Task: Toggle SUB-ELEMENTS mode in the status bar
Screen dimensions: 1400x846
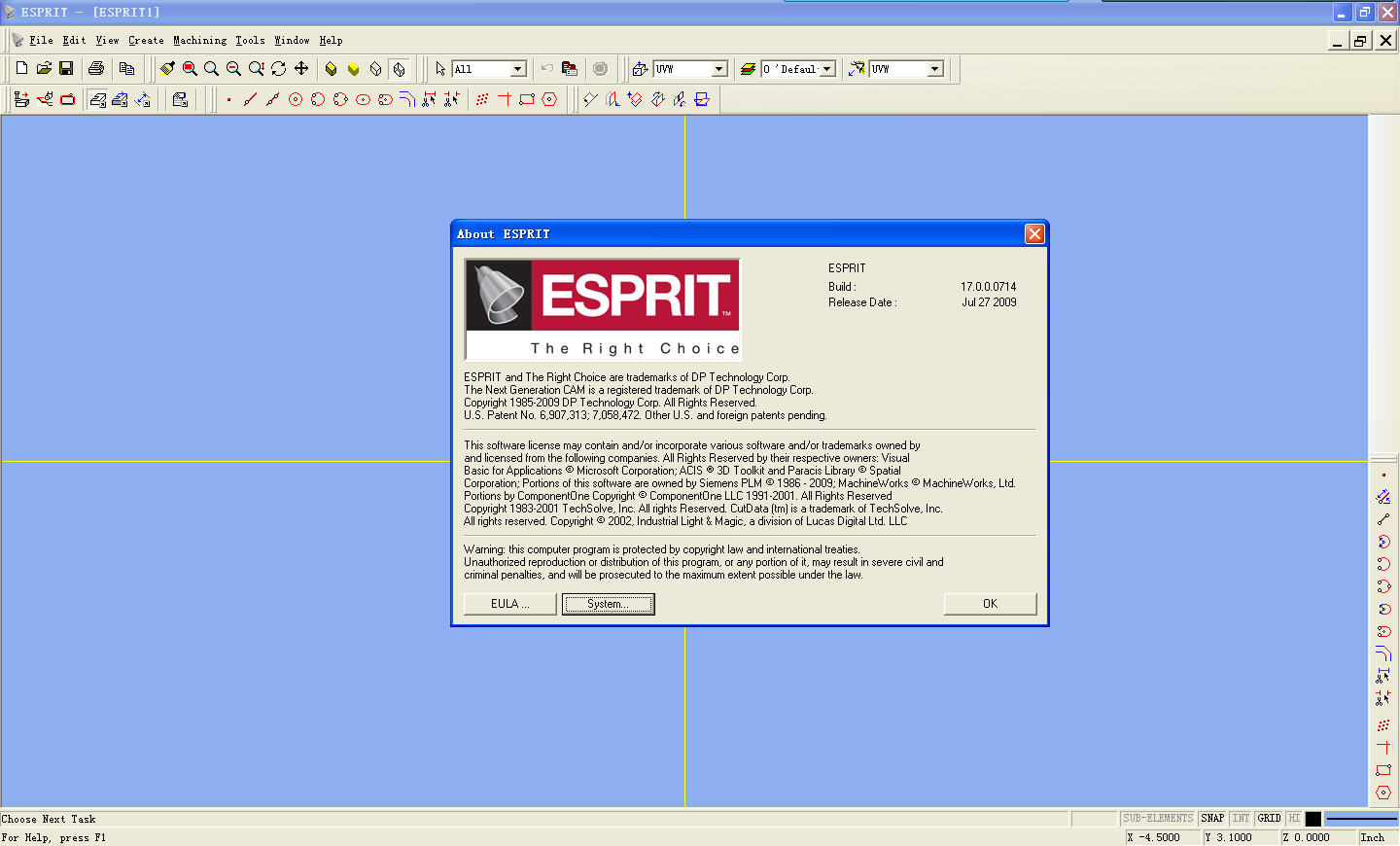Action: [x=1158, y=819]
